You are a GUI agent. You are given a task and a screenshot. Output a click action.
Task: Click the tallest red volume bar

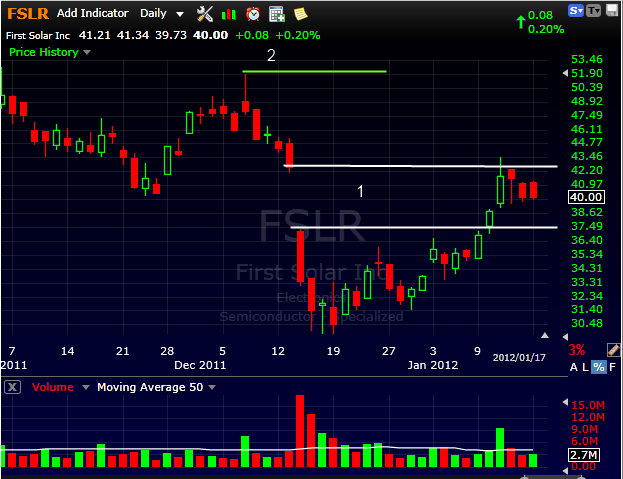pos(300,431)
